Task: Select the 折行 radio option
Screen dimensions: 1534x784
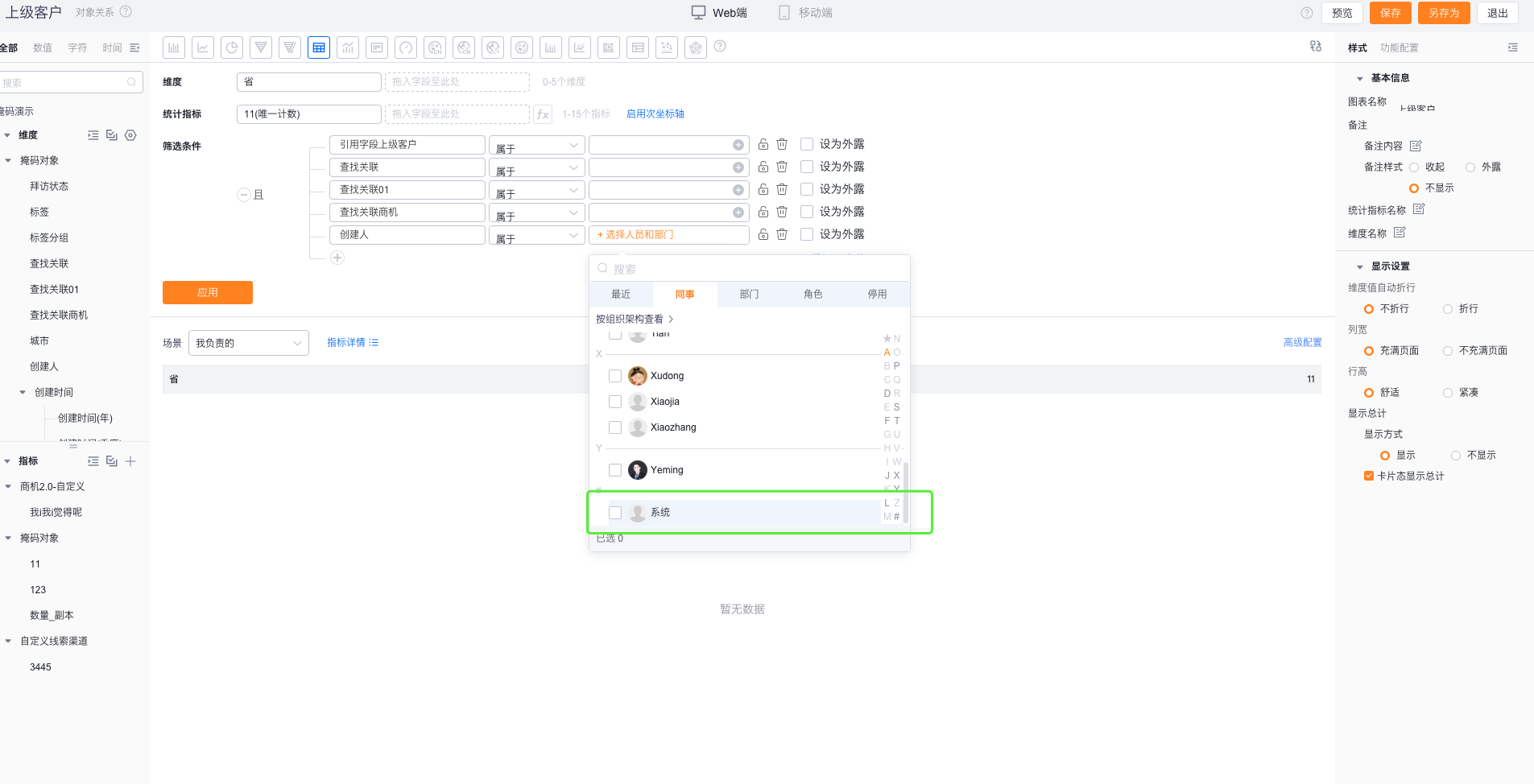Action: click(x=1447, y=308)
